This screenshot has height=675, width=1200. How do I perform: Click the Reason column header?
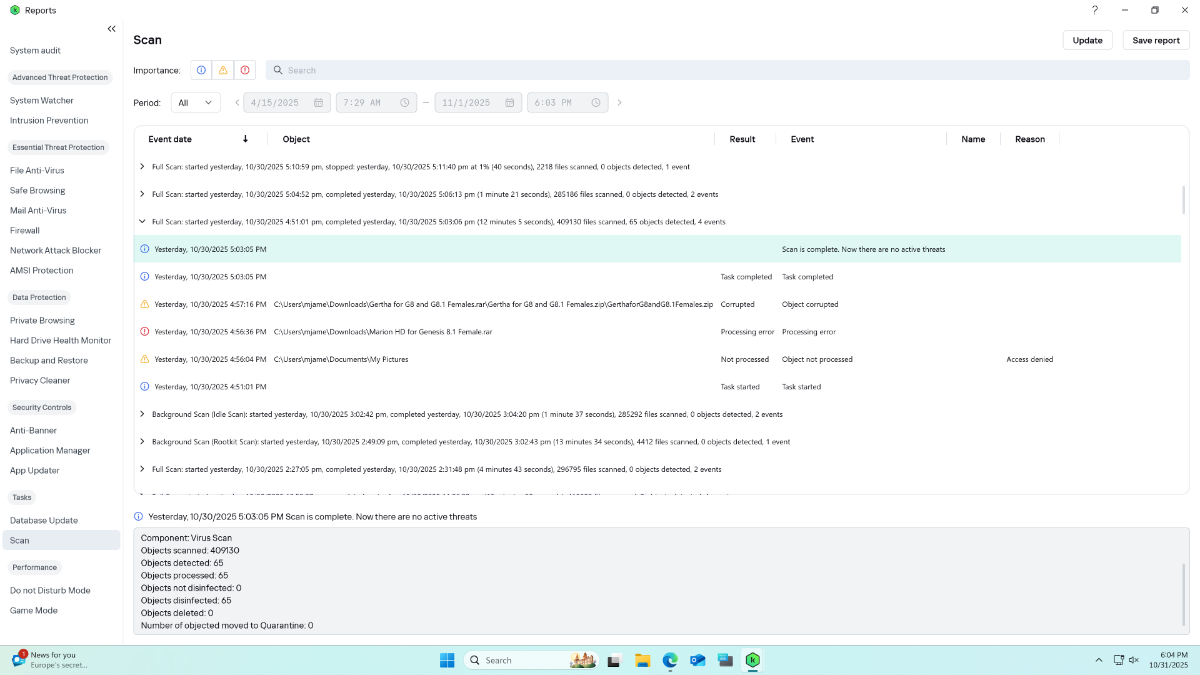click(1030, 139)
